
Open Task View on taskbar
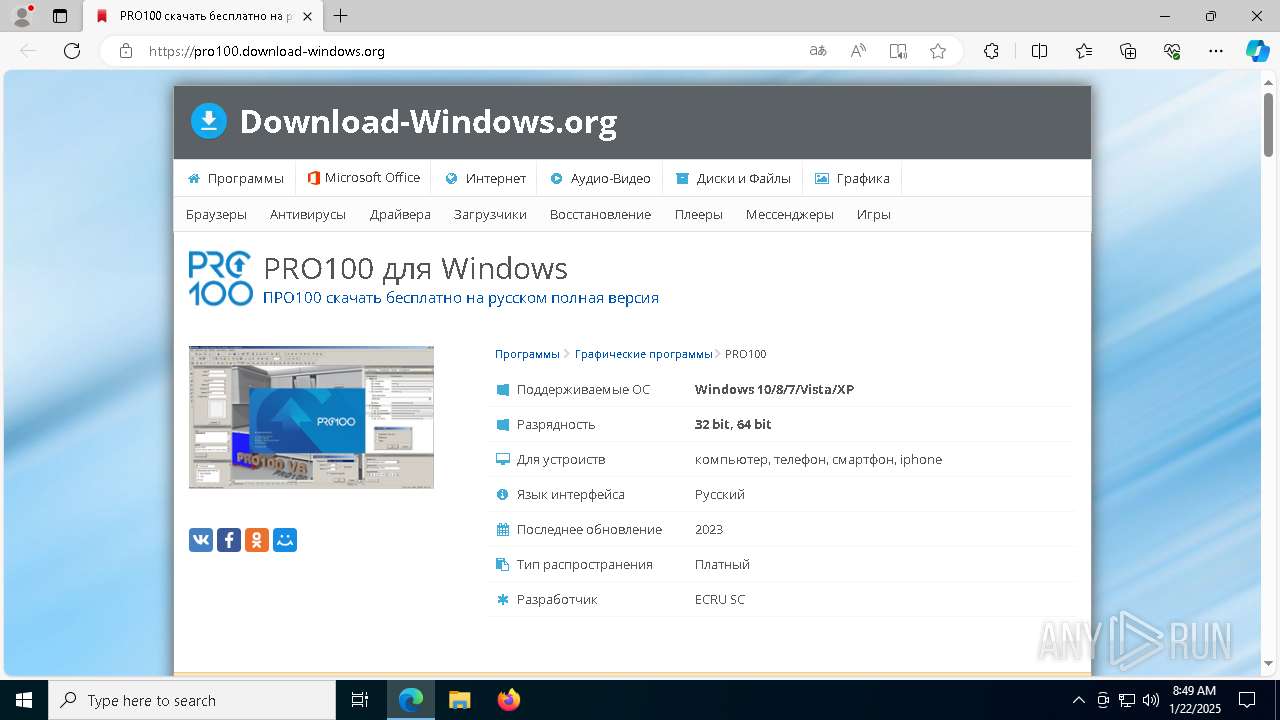point(360,700)
